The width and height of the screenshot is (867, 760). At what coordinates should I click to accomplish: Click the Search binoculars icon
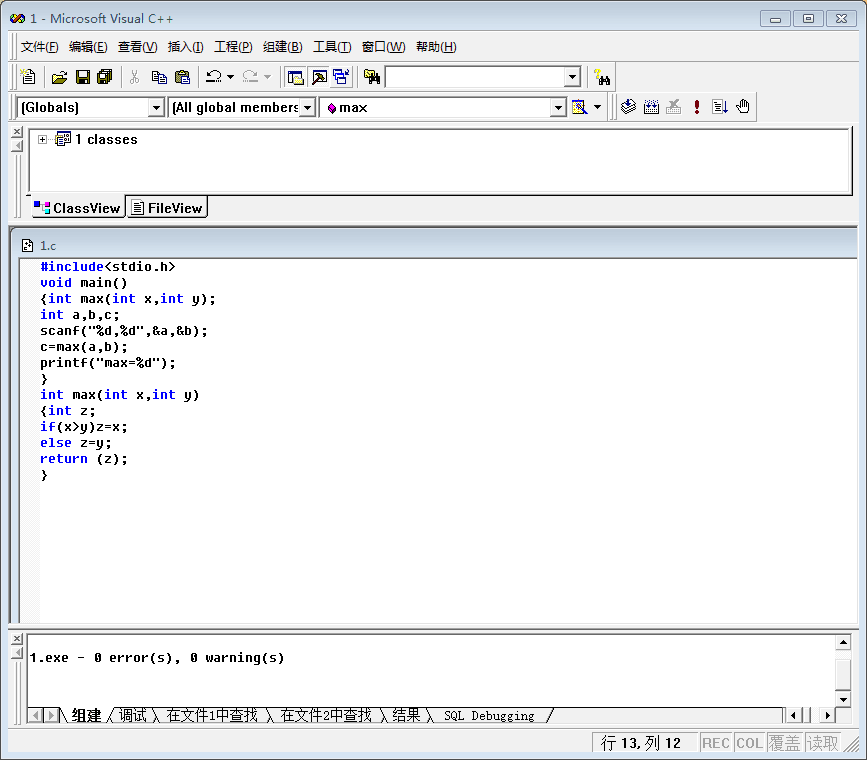pyautogui.click(x=602, y=77)
